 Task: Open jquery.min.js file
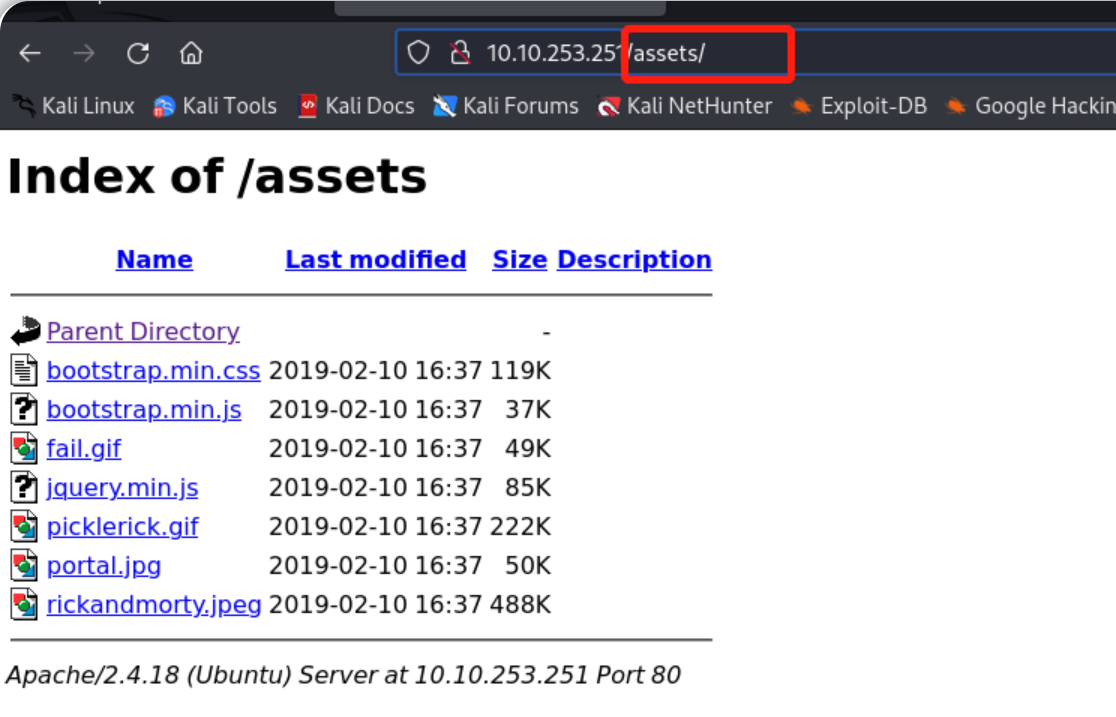point(122,488)
